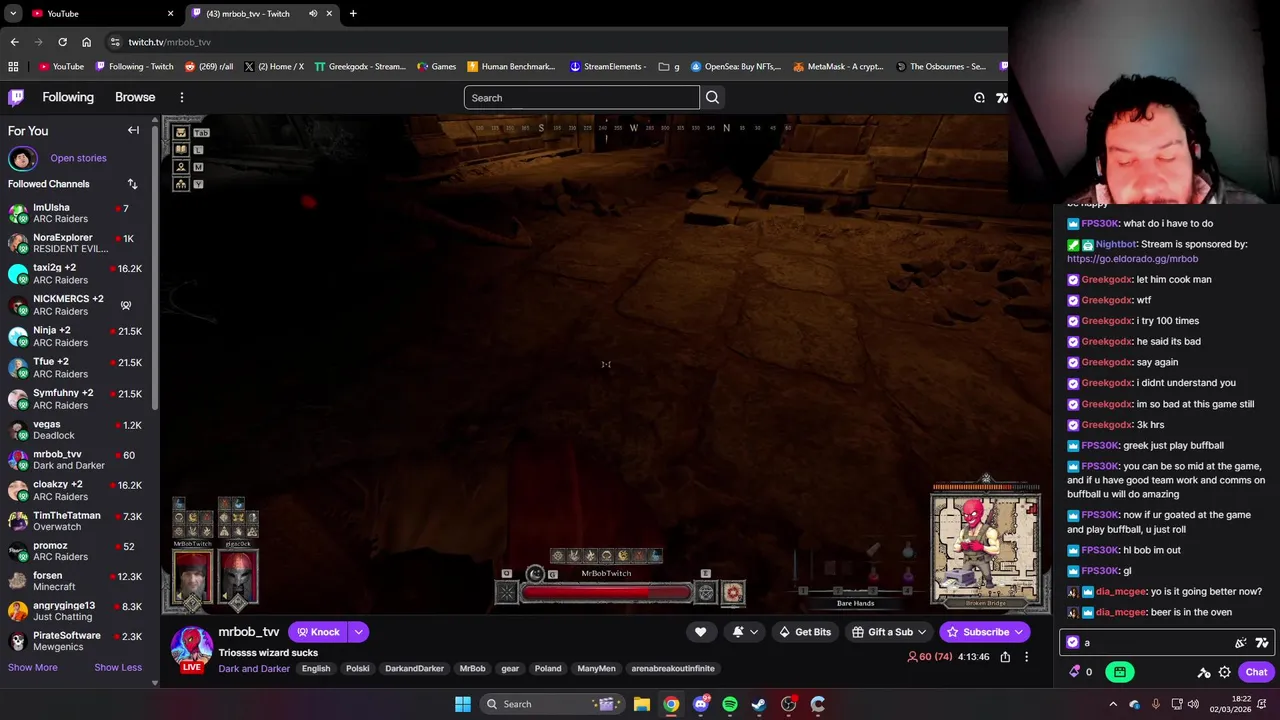The image size is (1280, 720).
Task: Click Windows Start button
Action: click(463, 704)
